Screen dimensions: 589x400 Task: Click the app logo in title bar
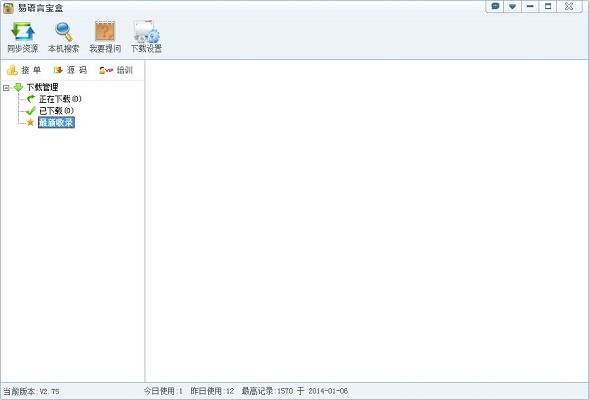tap(8, 8)
